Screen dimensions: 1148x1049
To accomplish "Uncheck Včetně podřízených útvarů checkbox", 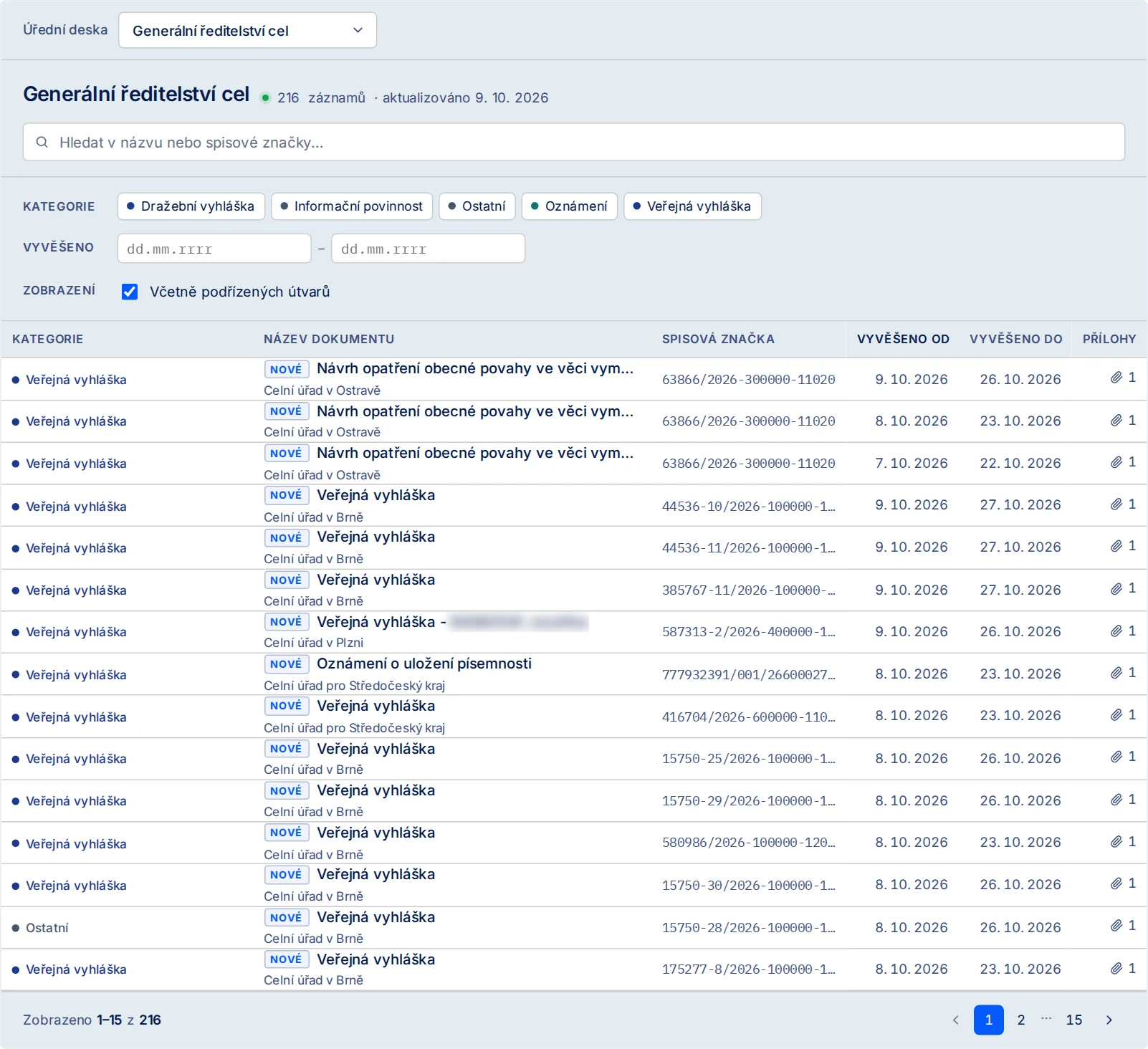I will pos(130,292).
